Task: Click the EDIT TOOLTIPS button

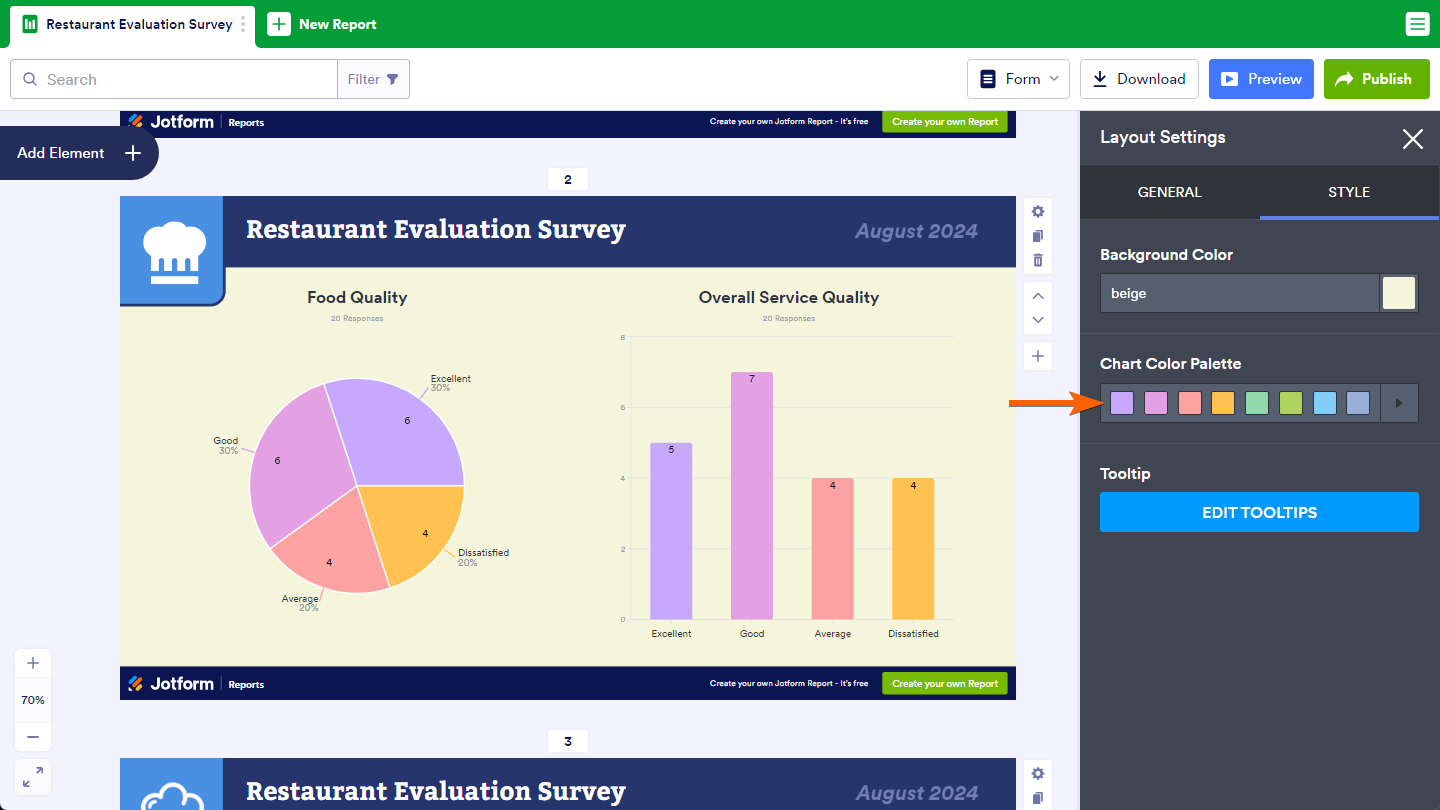Action: (1259, 512)
